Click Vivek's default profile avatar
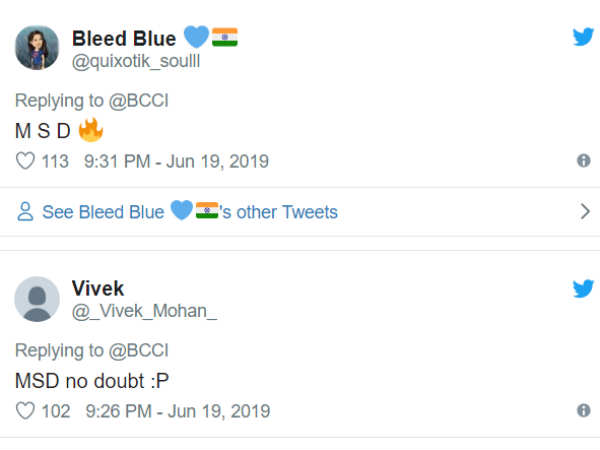This screenshot has width=600, height=450. pyautogui.click(x=38, y=298)
